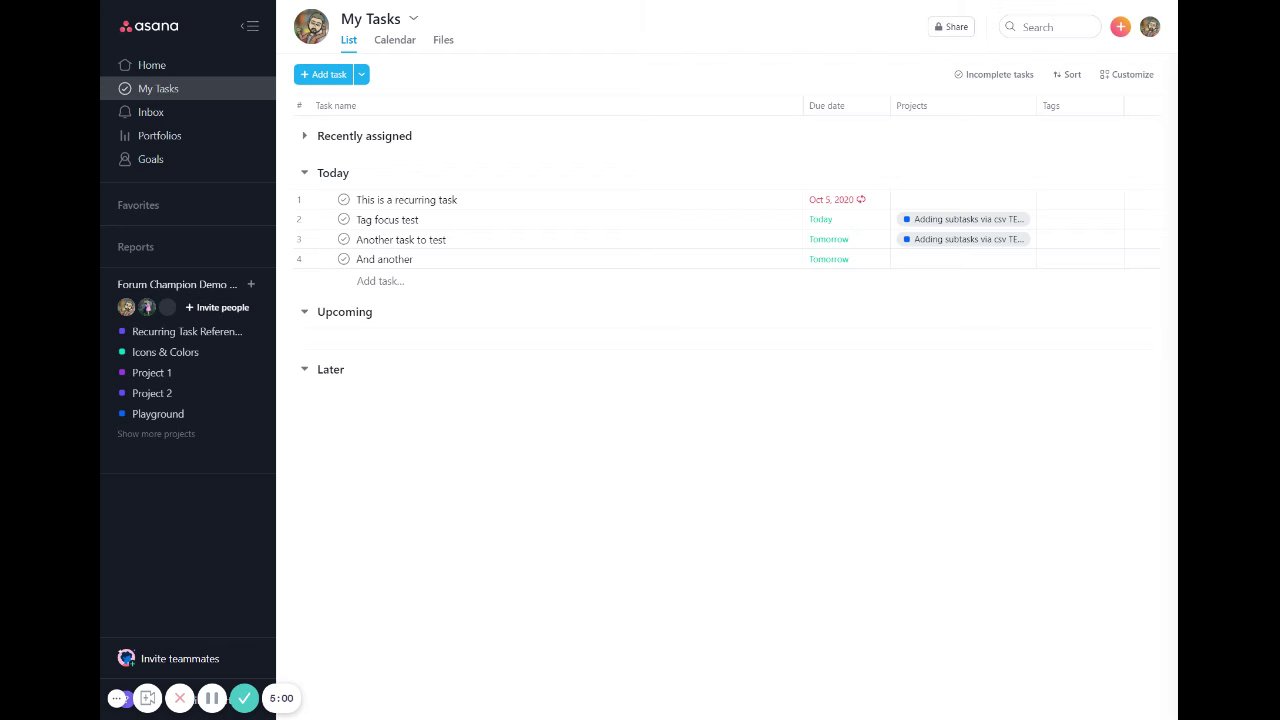This screenshot has width=1280, height=720.
Task: Cancel the recording with the red X button
Action: (180, 698)
